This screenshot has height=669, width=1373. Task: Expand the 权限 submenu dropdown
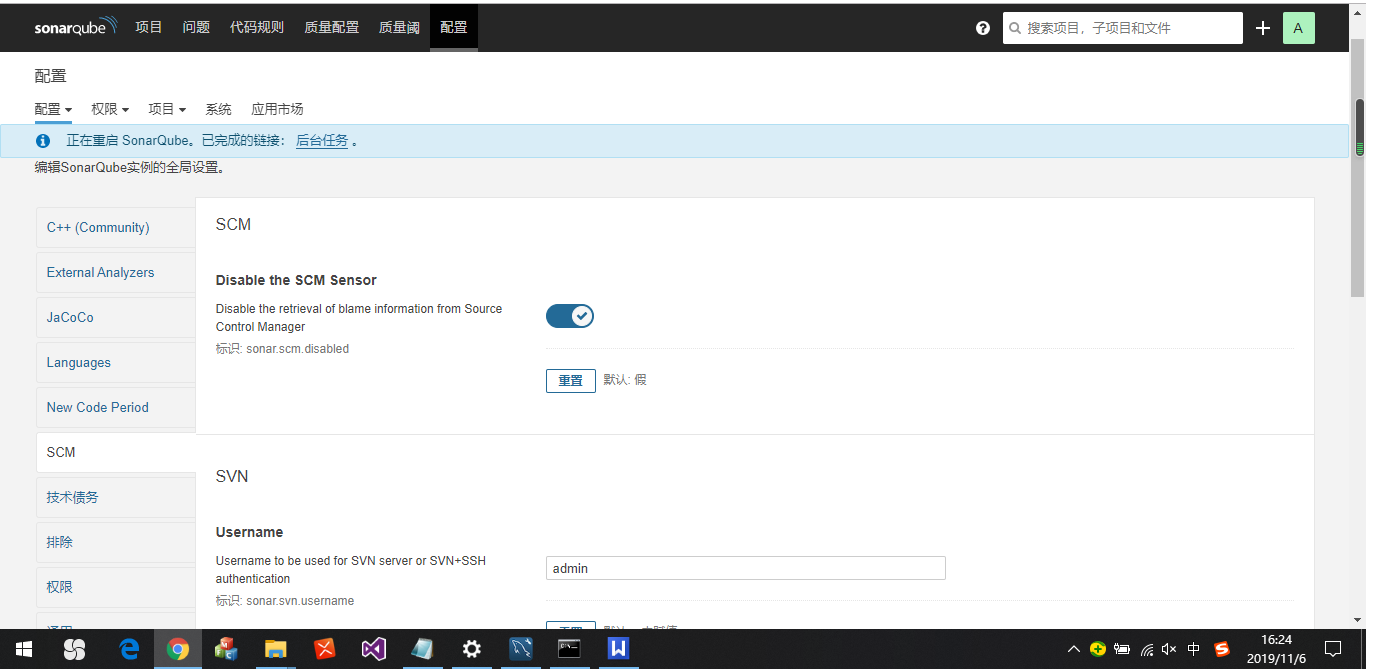point(110,109)
